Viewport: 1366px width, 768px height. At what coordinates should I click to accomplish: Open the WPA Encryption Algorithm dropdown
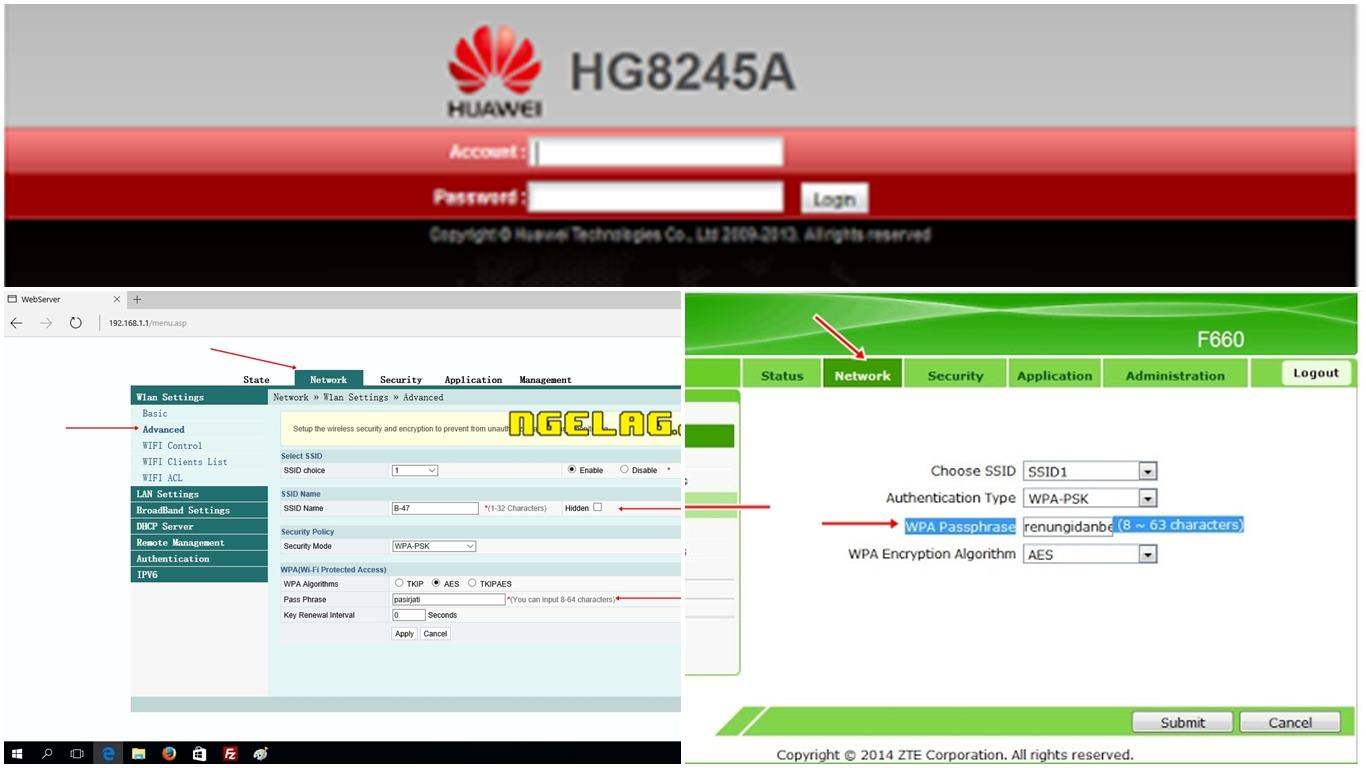[1090, 554]
